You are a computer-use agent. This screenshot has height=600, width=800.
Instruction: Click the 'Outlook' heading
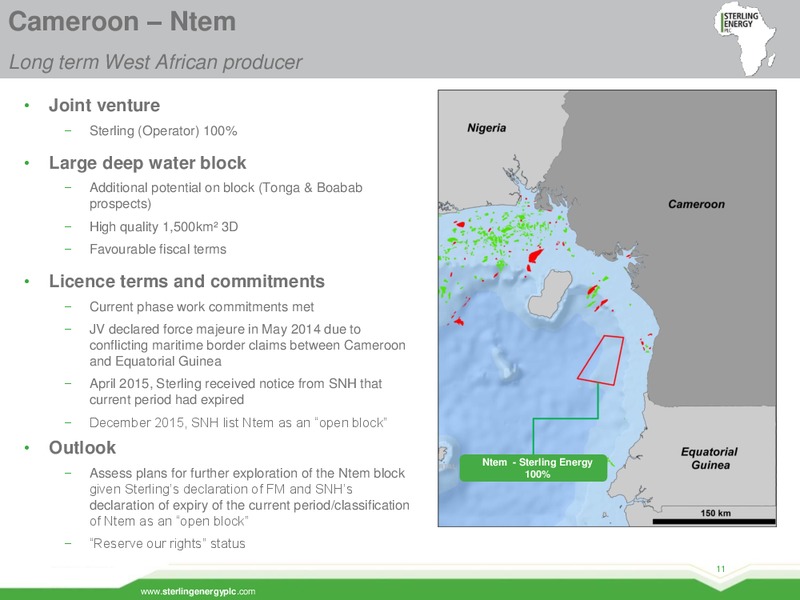pyautogui.click(x=82, y=447)
